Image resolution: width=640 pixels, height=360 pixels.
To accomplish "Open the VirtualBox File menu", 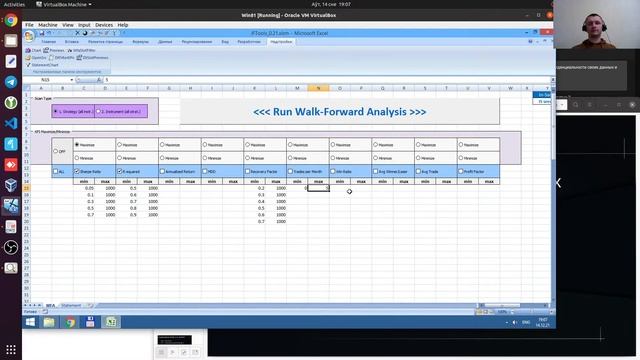I will click(x=29, y=25).
